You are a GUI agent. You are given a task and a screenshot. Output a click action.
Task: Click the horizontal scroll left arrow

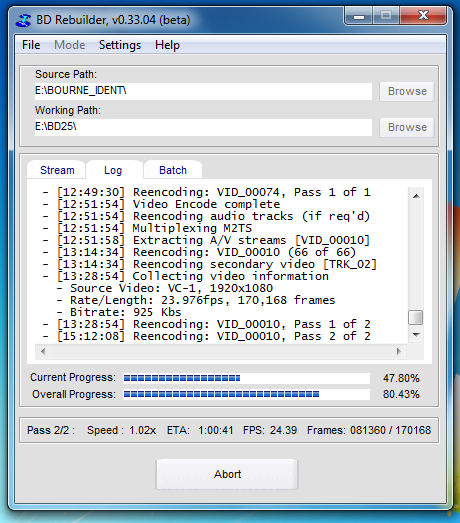tap(43, 351)
